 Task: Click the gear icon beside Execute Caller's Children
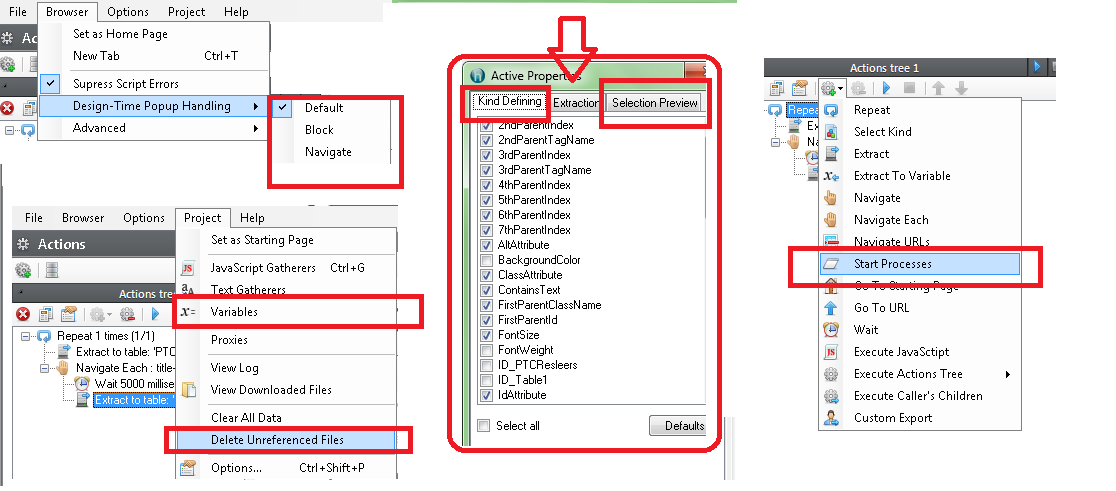pyautogui.click(x=831, y=396)
